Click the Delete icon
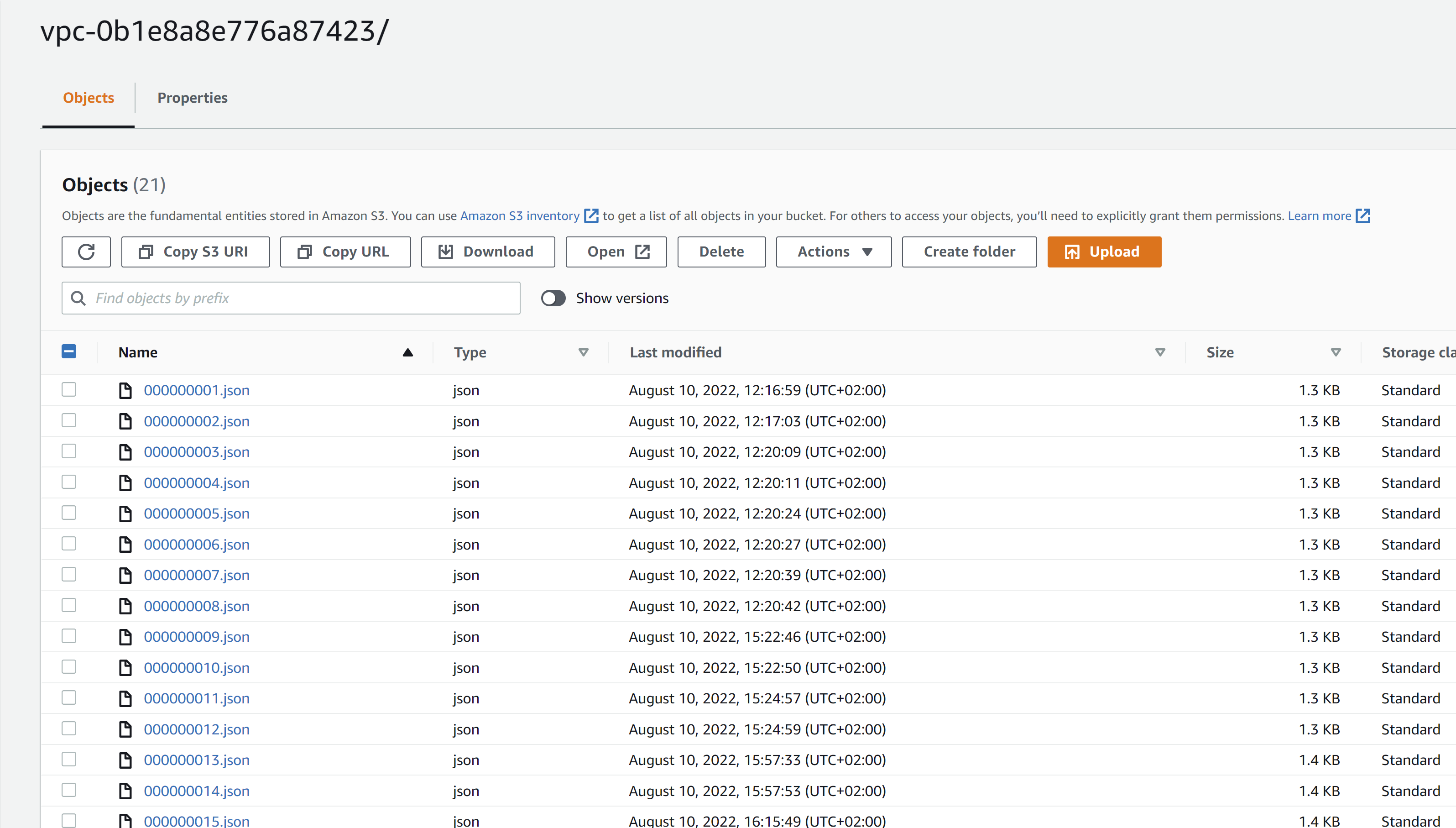This screenshot has width=1456, height=828. 722,252
